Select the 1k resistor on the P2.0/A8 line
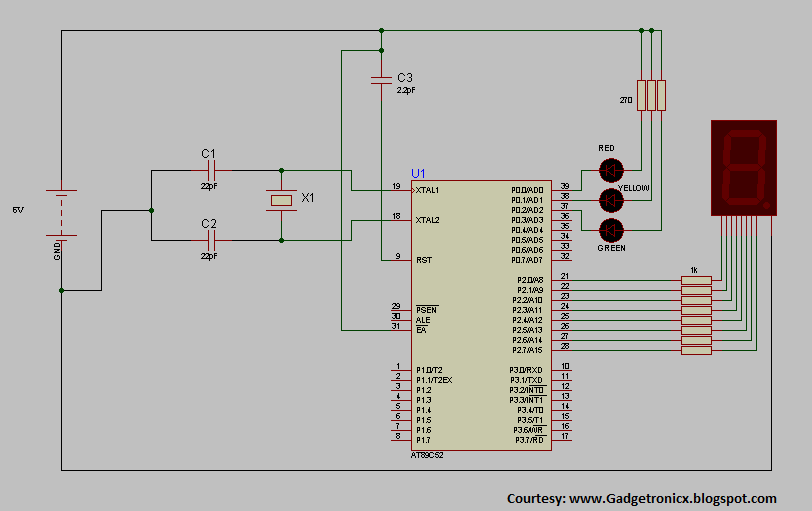 coord(696,280)
